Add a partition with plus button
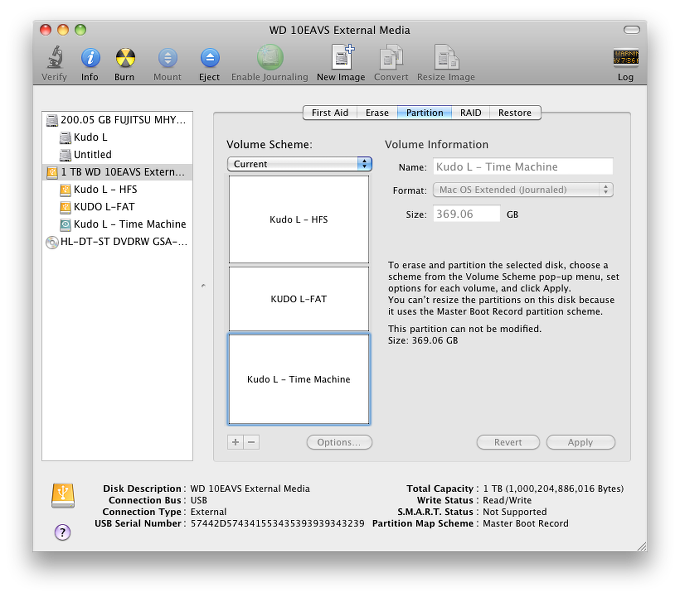The height and width of the screenshot is (597, 680). [x=235, y=442]
